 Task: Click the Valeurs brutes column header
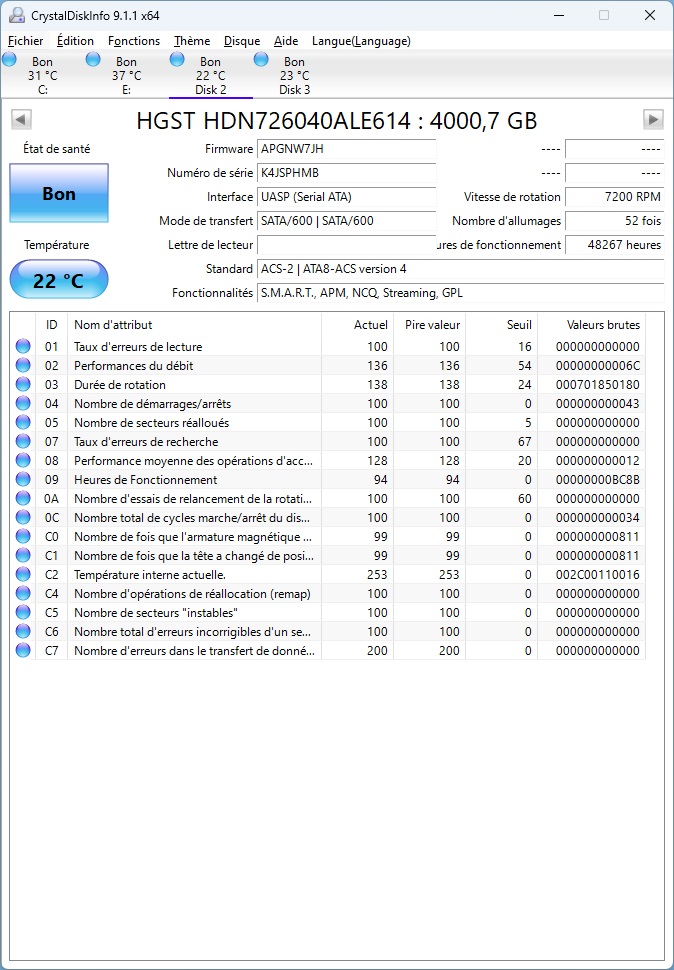click(x=603, y=325)
